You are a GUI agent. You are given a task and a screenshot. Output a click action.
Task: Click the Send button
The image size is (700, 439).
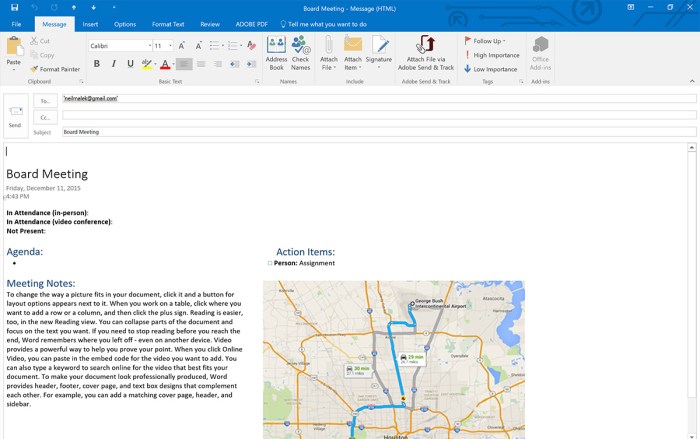[15, 115]
